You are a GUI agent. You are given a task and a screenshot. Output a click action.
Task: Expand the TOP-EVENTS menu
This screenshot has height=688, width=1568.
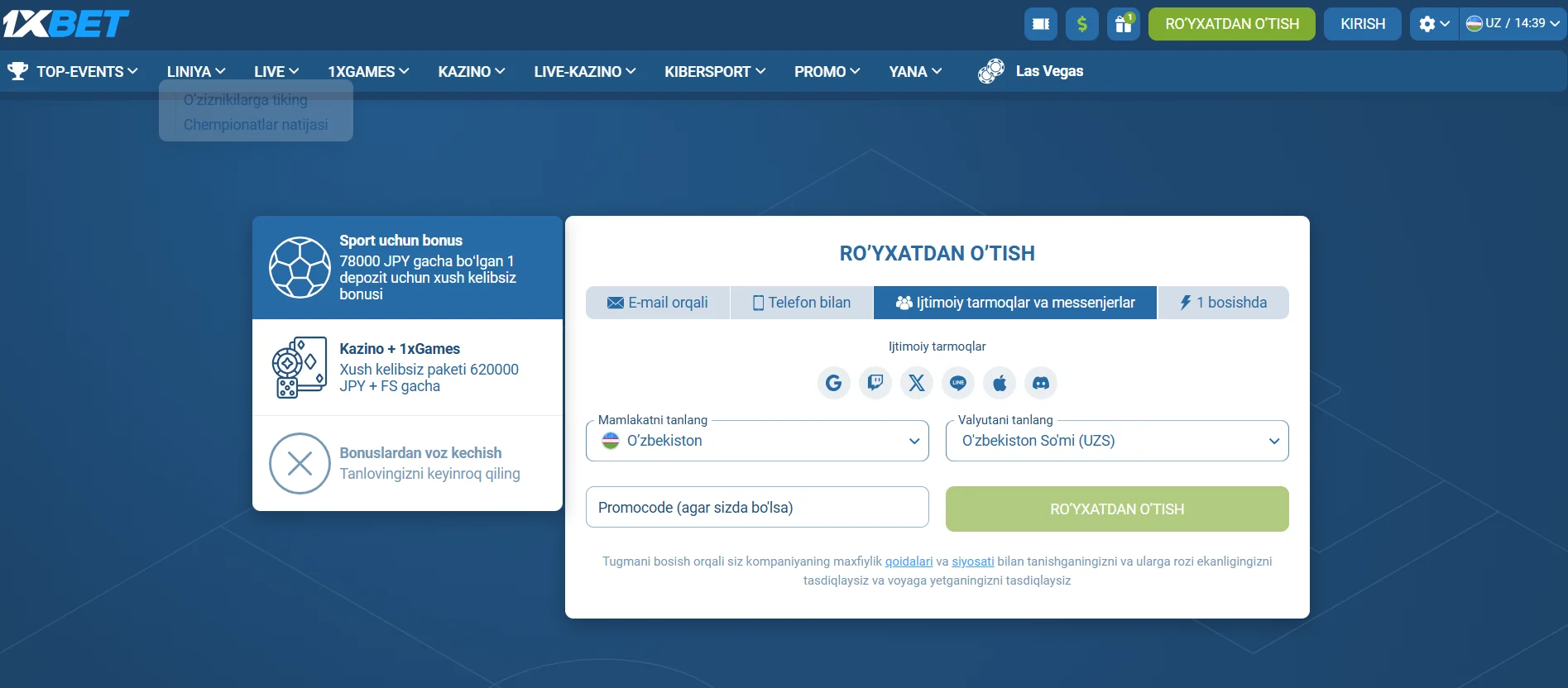tap(87, 72)
